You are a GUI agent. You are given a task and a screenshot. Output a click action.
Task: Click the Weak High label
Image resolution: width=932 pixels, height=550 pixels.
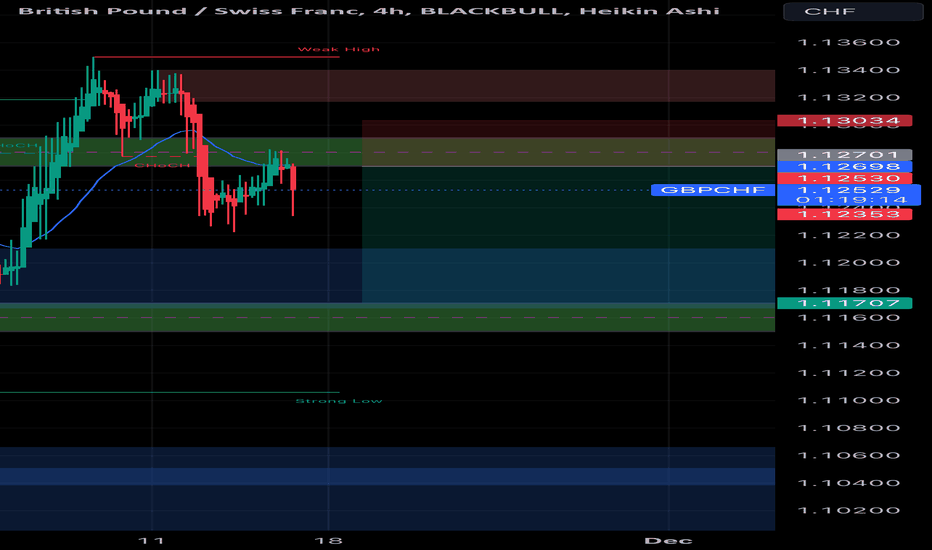338,49
